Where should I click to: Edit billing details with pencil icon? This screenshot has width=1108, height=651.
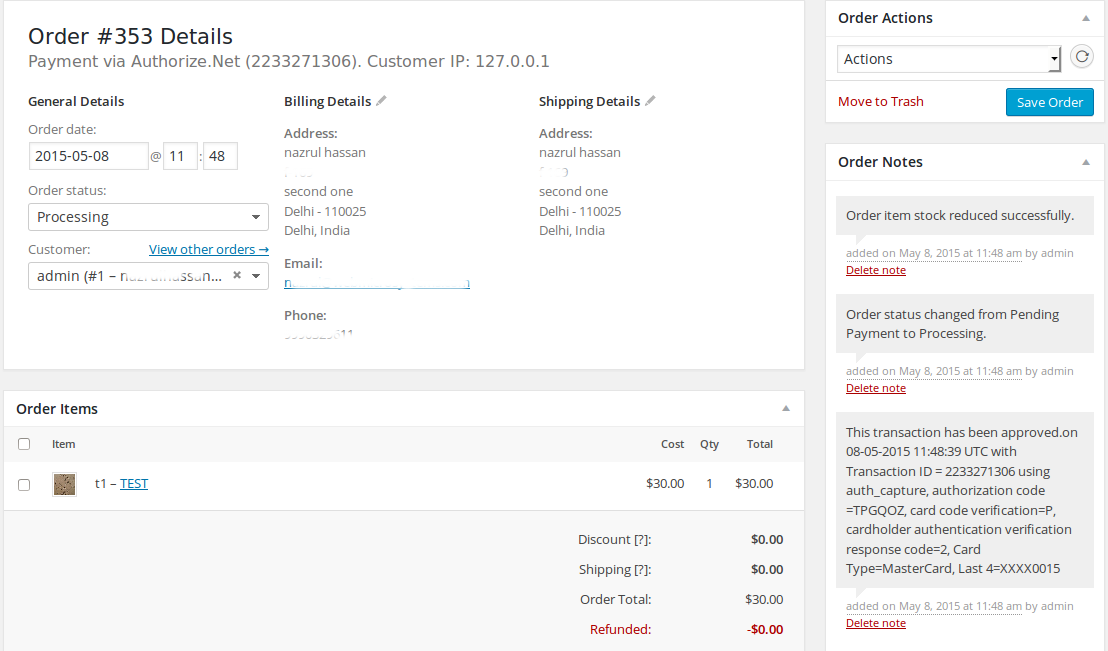pyautogui.click(x=382, y=101)
